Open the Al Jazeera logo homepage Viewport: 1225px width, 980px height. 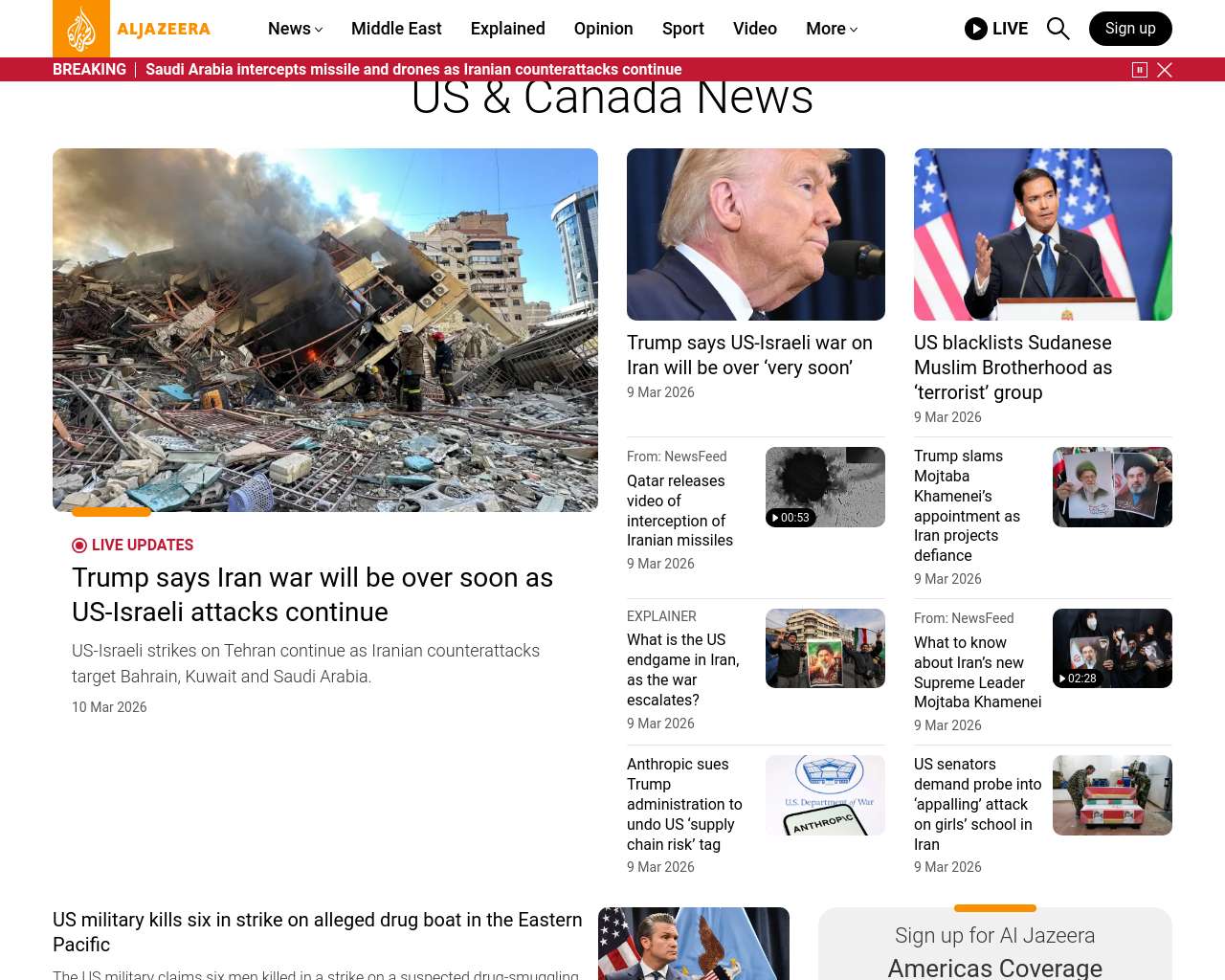click(132, 29)
